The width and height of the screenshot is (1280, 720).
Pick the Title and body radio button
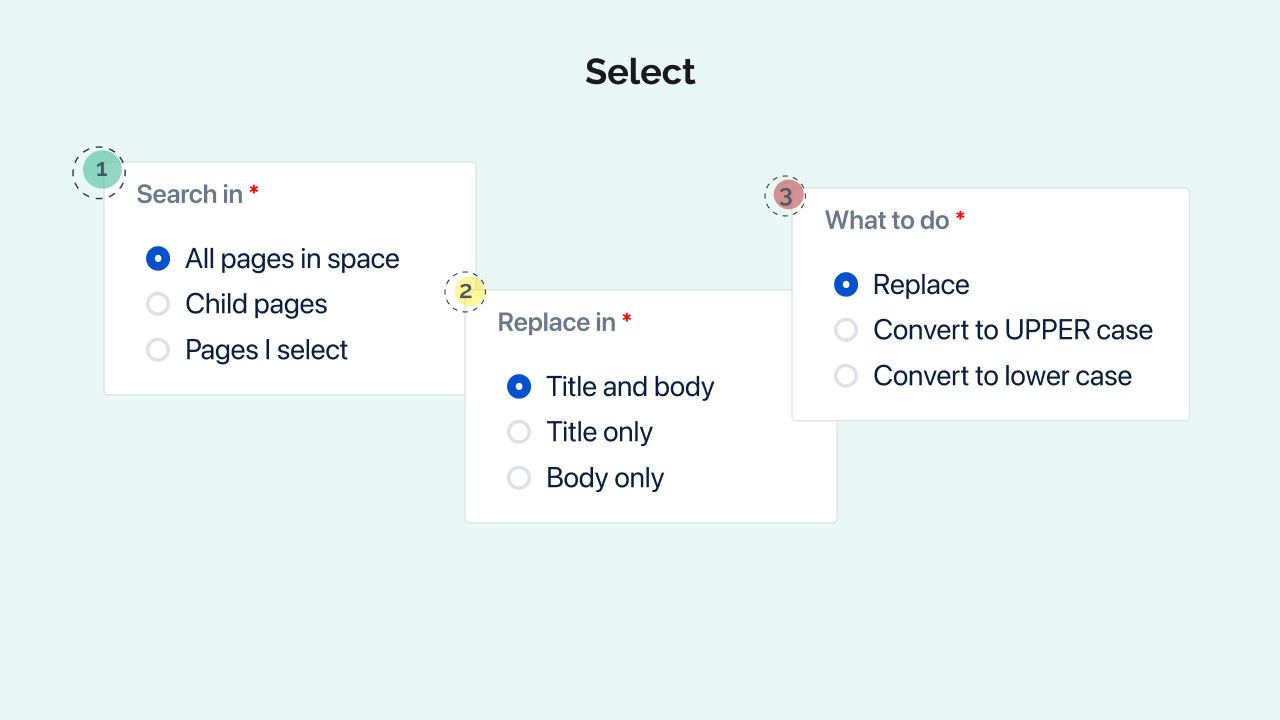[x=519, y=387]
